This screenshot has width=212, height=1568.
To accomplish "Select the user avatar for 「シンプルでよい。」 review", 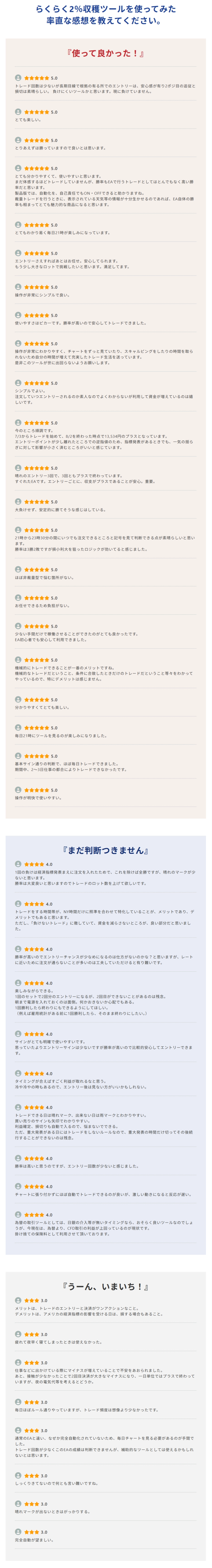I will [x=18, y=383].
